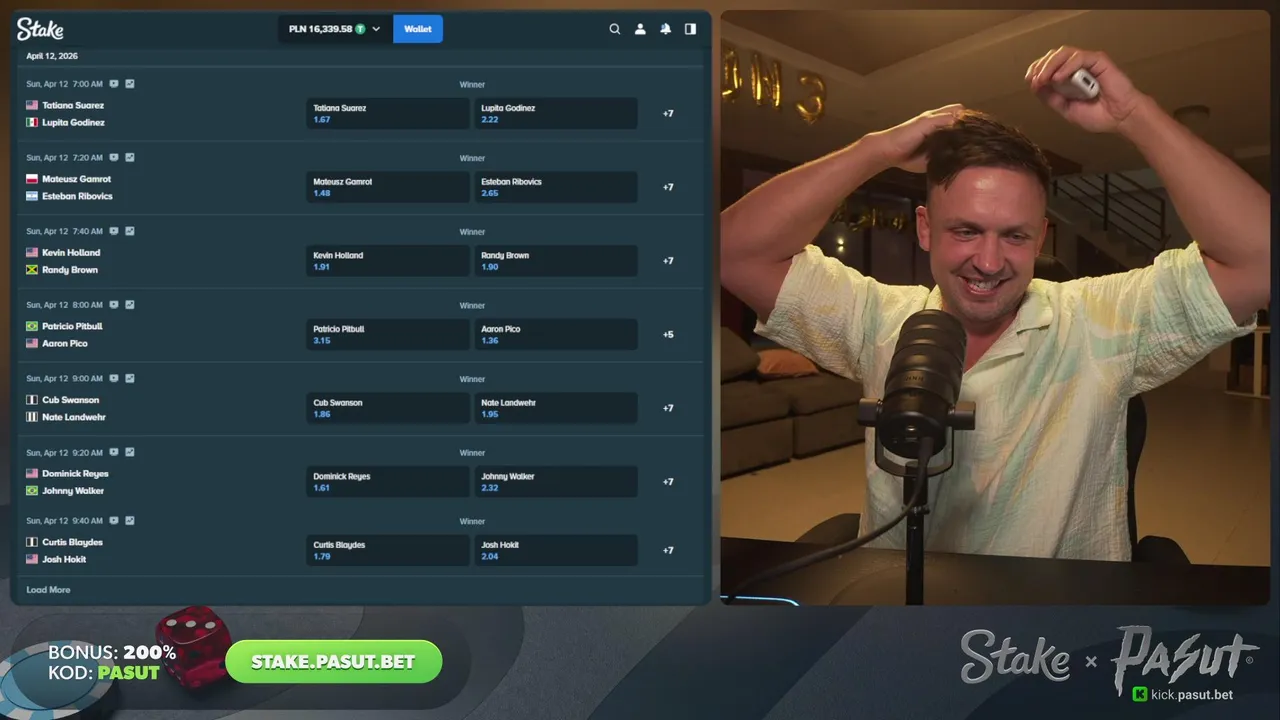Screen dimensions: 1280x720
Task: Open Tatiana Suarez name in left column
Action: [73, 105]
